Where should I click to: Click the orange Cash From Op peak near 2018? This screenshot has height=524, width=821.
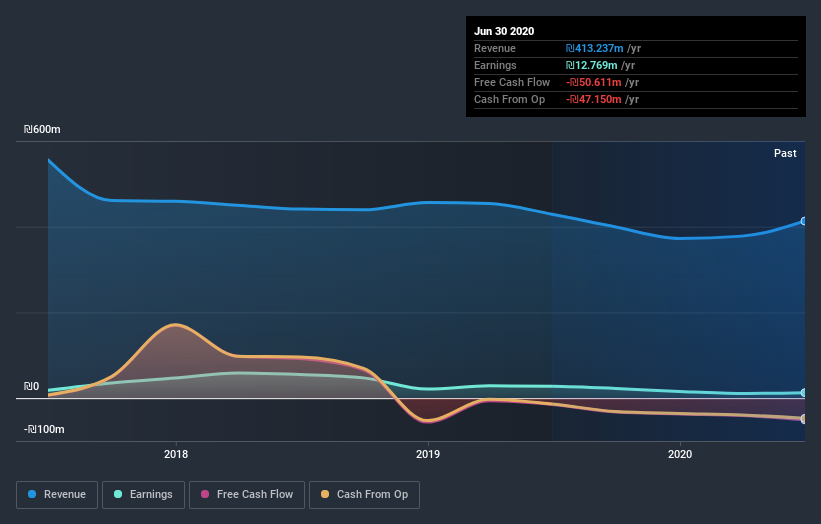175,325
